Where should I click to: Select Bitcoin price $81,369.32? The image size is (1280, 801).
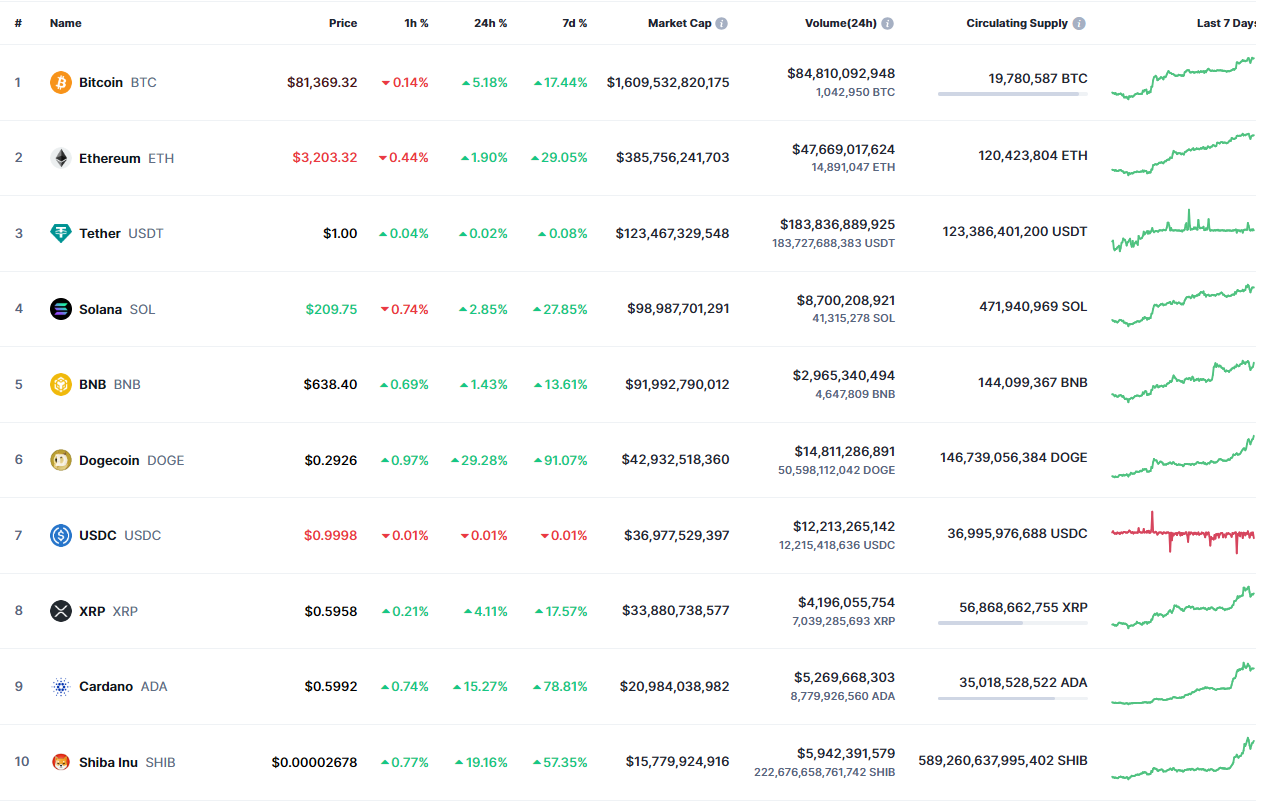pos(322,82)
